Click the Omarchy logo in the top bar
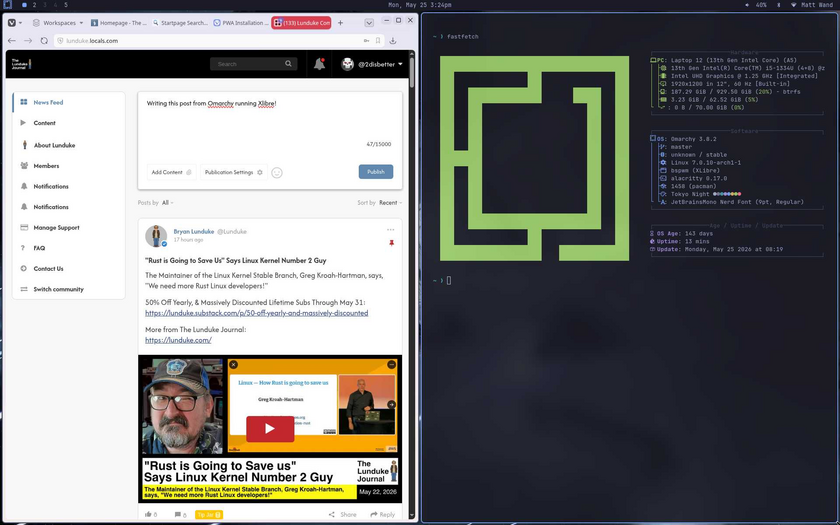Viewport: 840px width, 525px height. point(8,5)
